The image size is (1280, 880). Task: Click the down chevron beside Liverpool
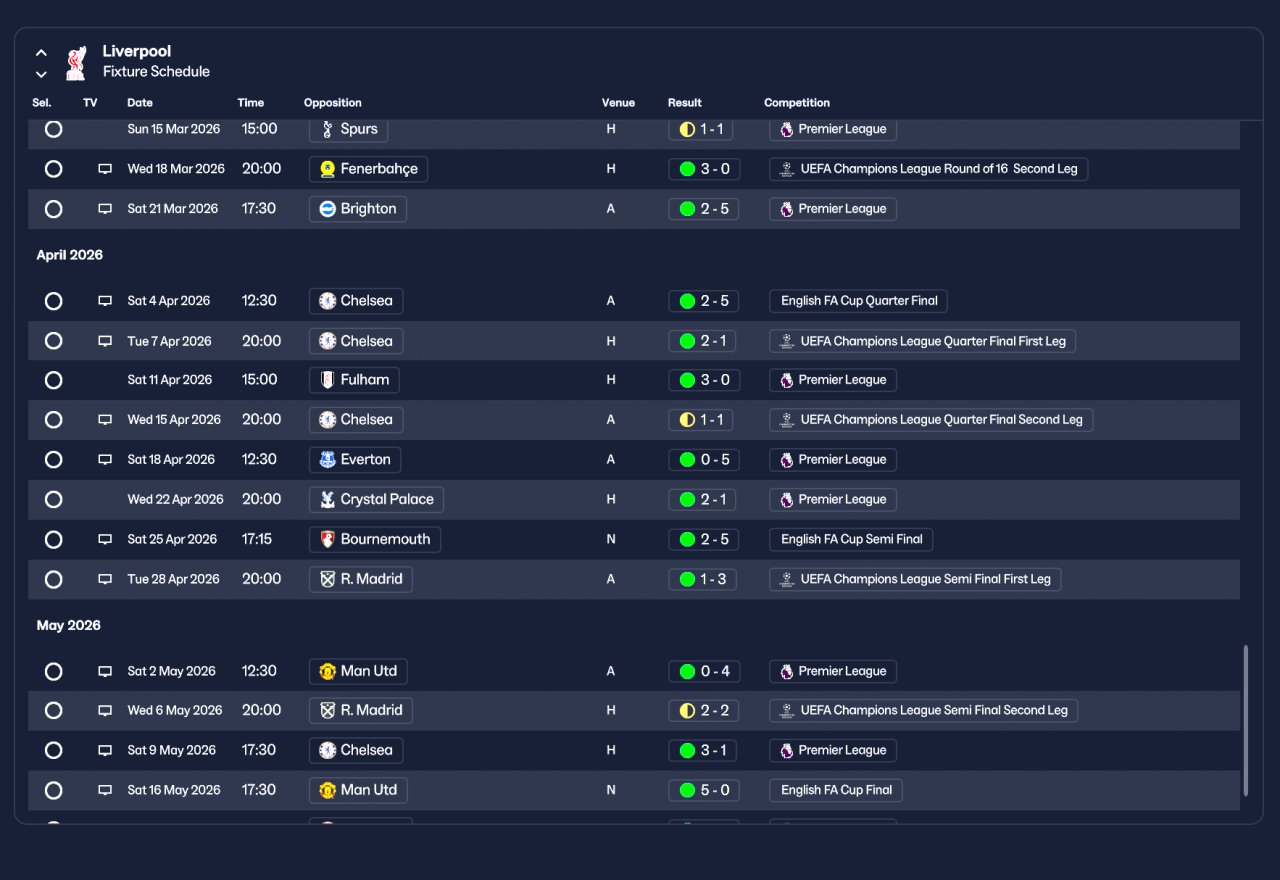click(41, 74)
